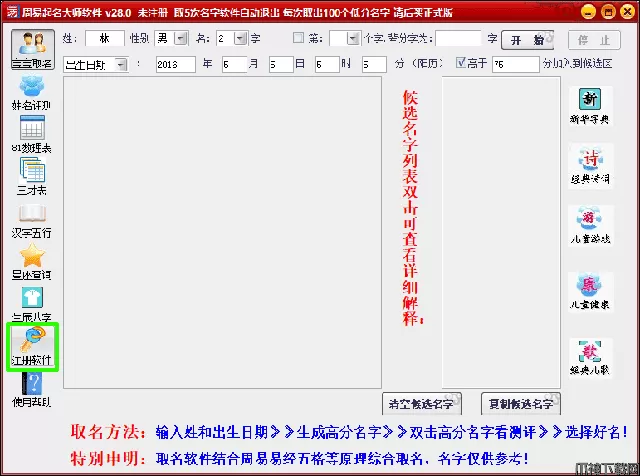Click the 清空候选名字 clear button
Viewport: 640px width, 476px height.
click(422, 404)
